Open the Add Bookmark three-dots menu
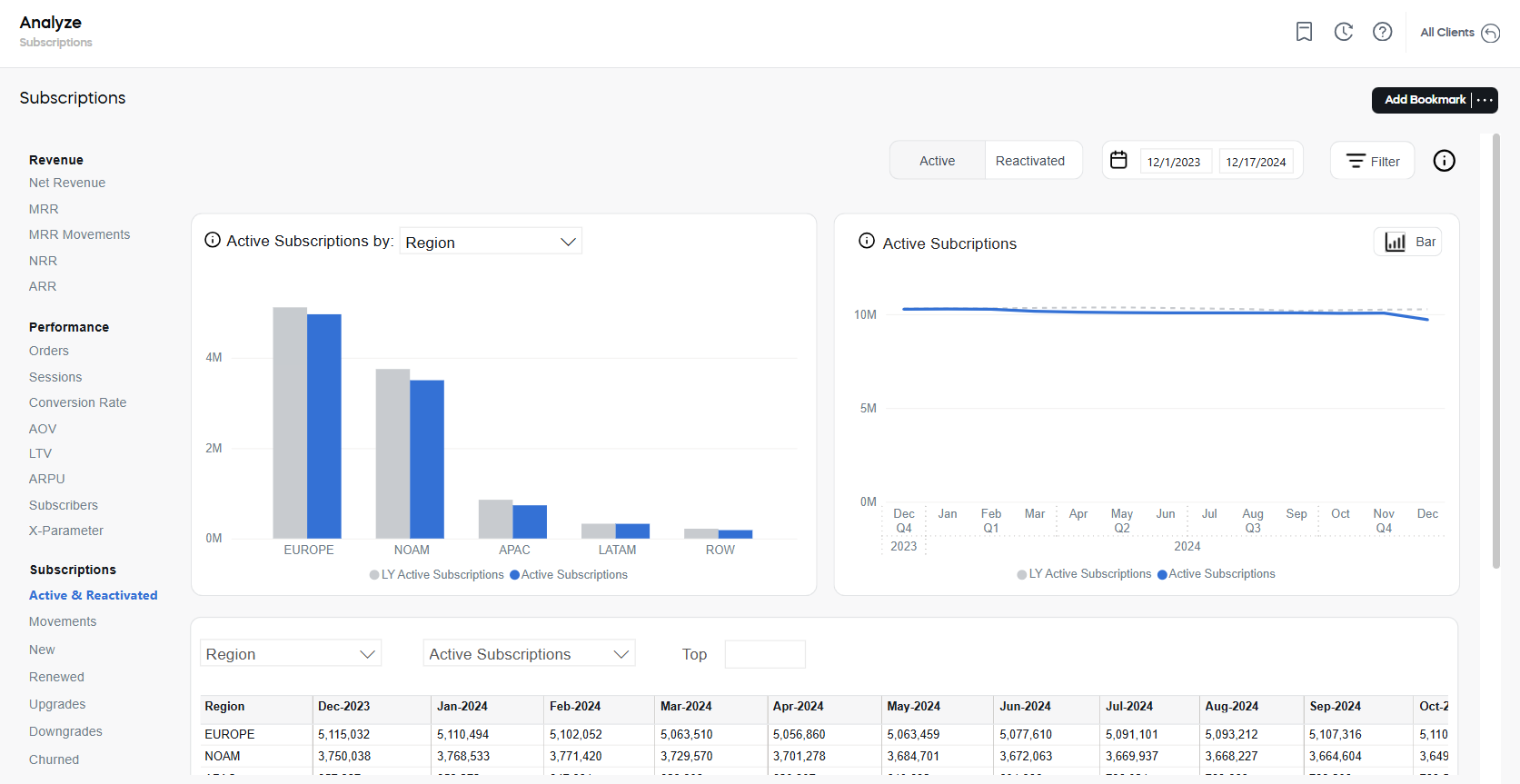The height and width of the screenshot is (784, 1520). (1485, 100)
